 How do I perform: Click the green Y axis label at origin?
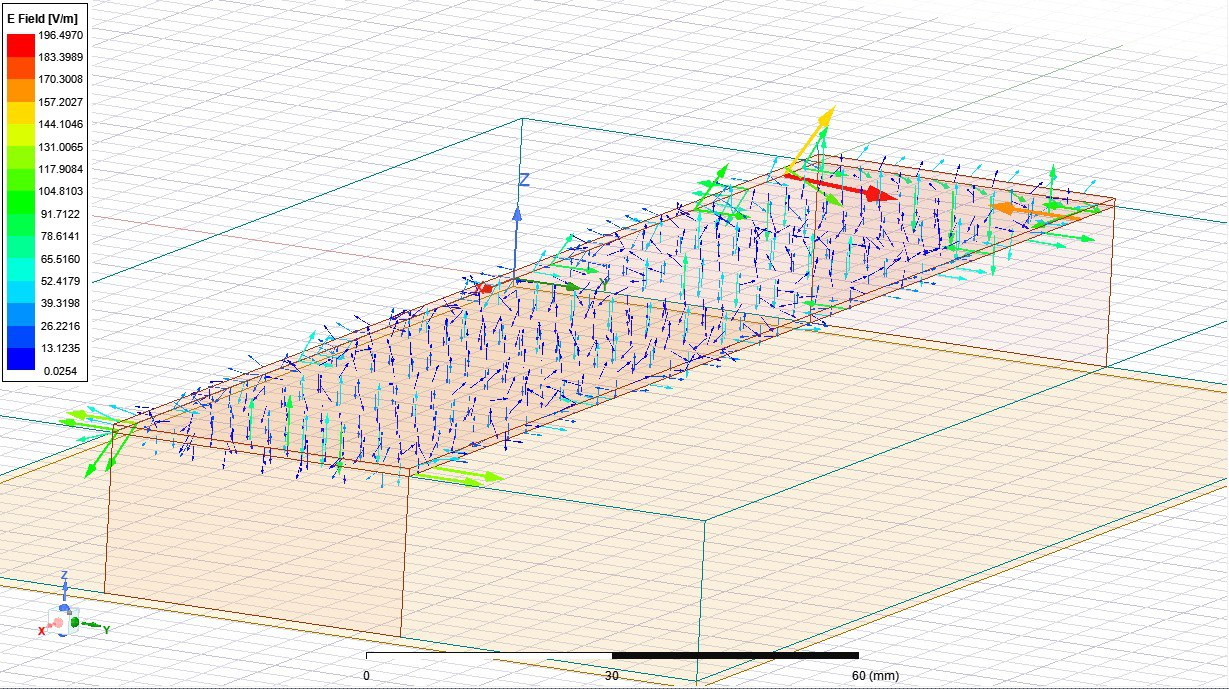[x=604, y=285]
